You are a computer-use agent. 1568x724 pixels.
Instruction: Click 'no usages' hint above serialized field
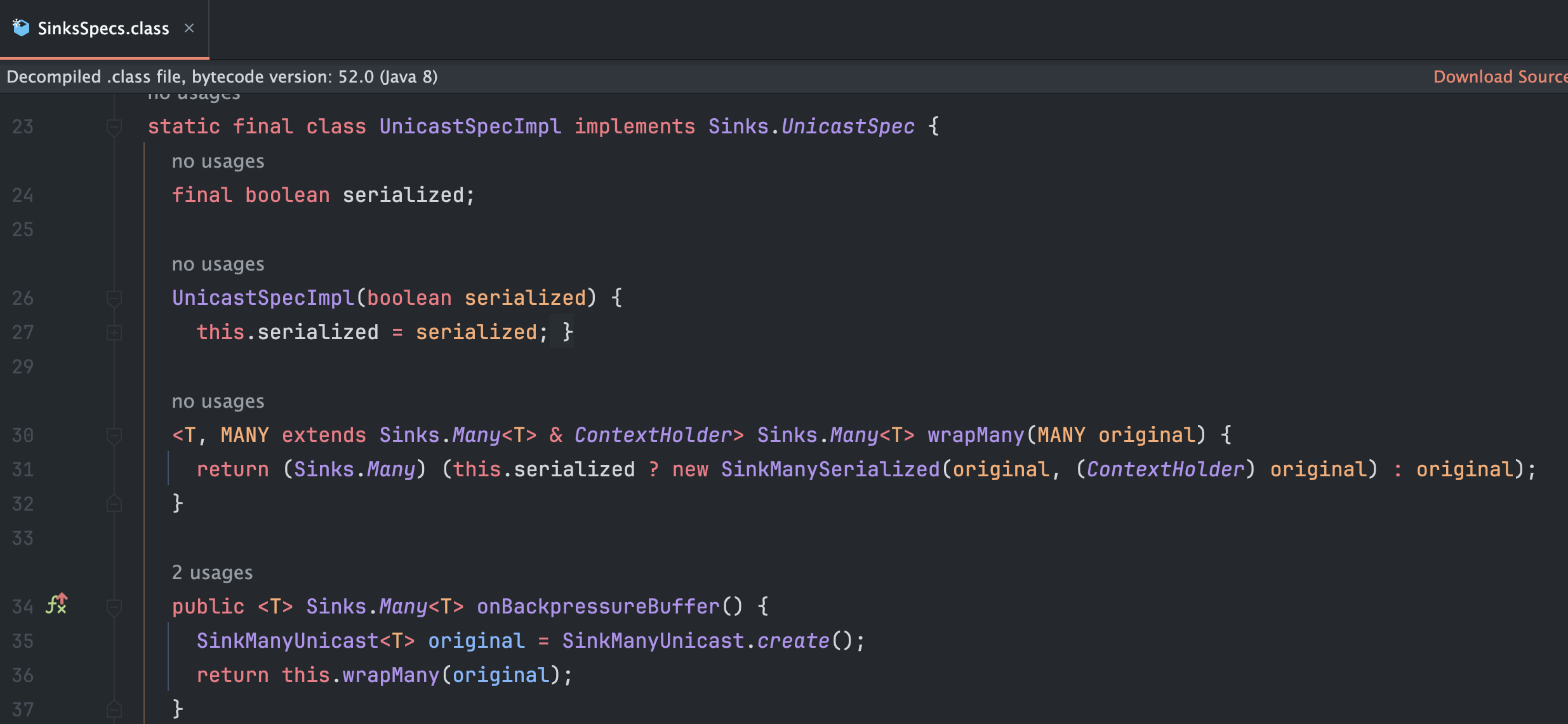coord(218,161)
